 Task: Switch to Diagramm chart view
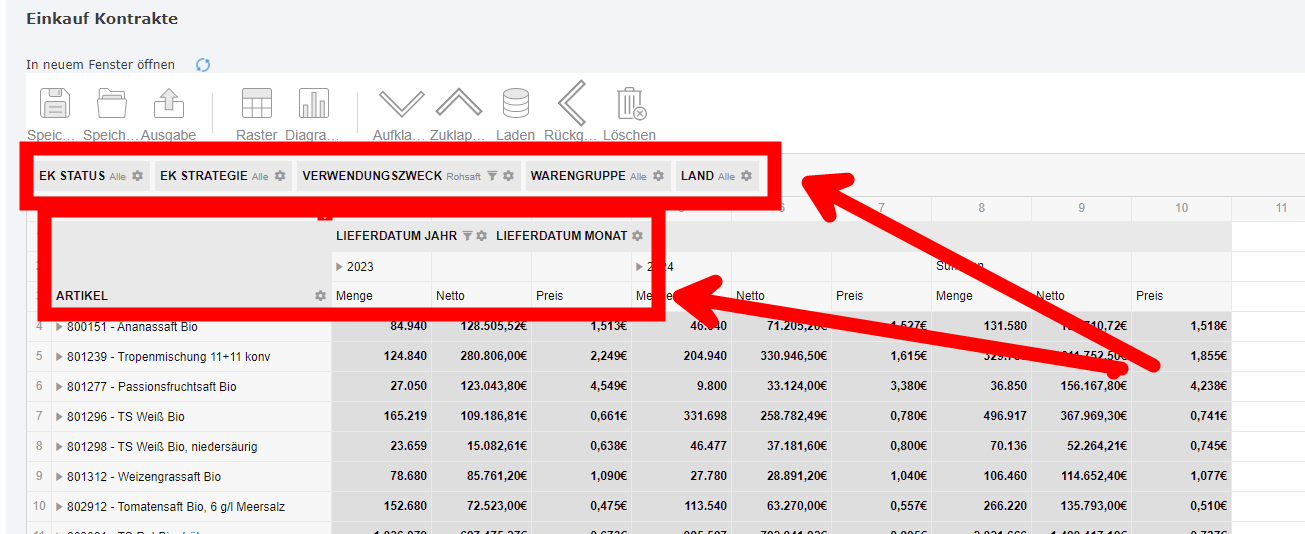pos(313,104)
